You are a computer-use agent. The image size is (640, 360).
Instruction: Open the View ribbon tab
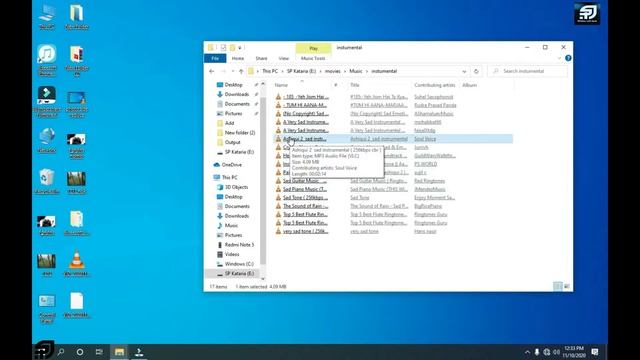[x=284, y=58]
